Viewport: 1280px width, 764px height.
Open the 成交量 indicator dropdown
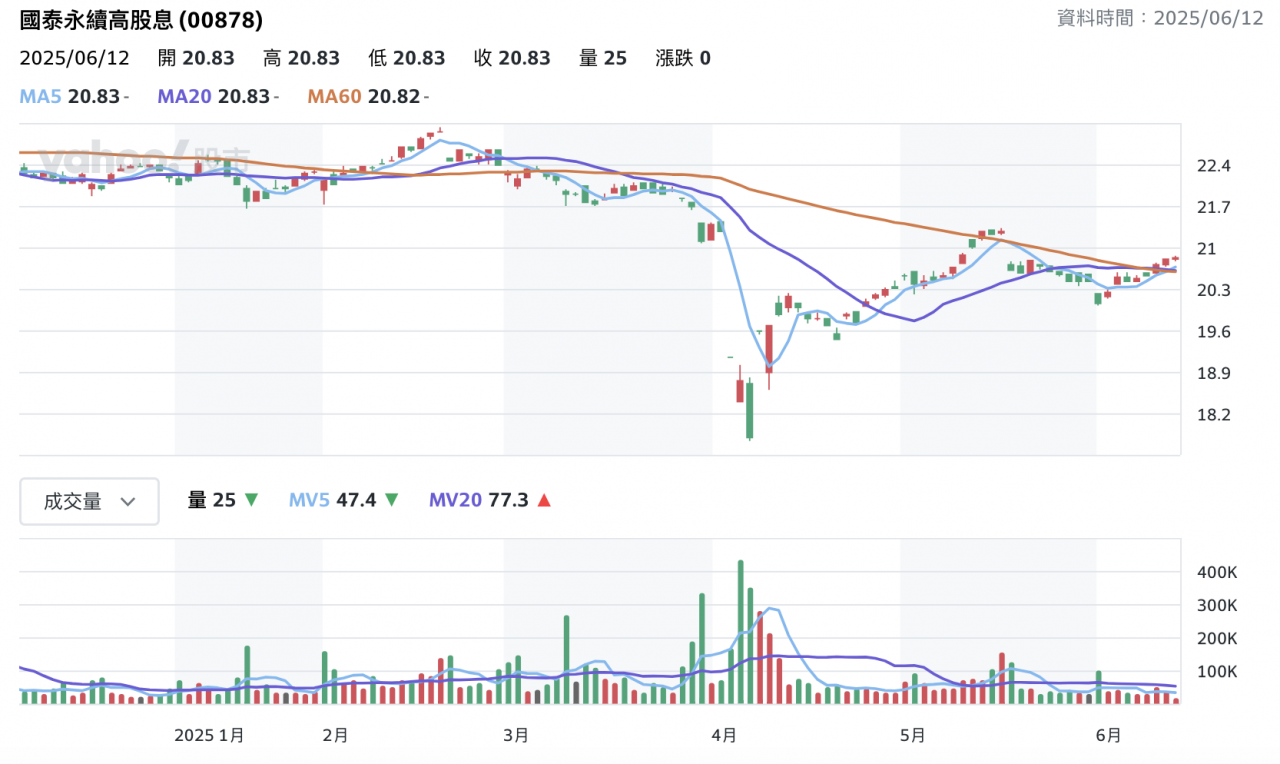[x=90, y=501]
